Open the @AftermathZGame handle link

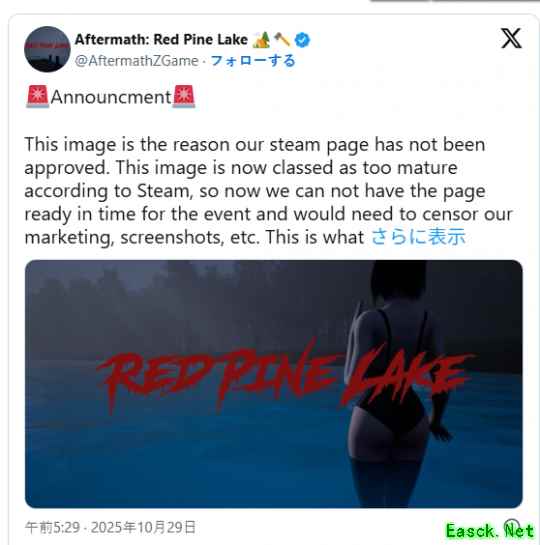click(137, 61)
